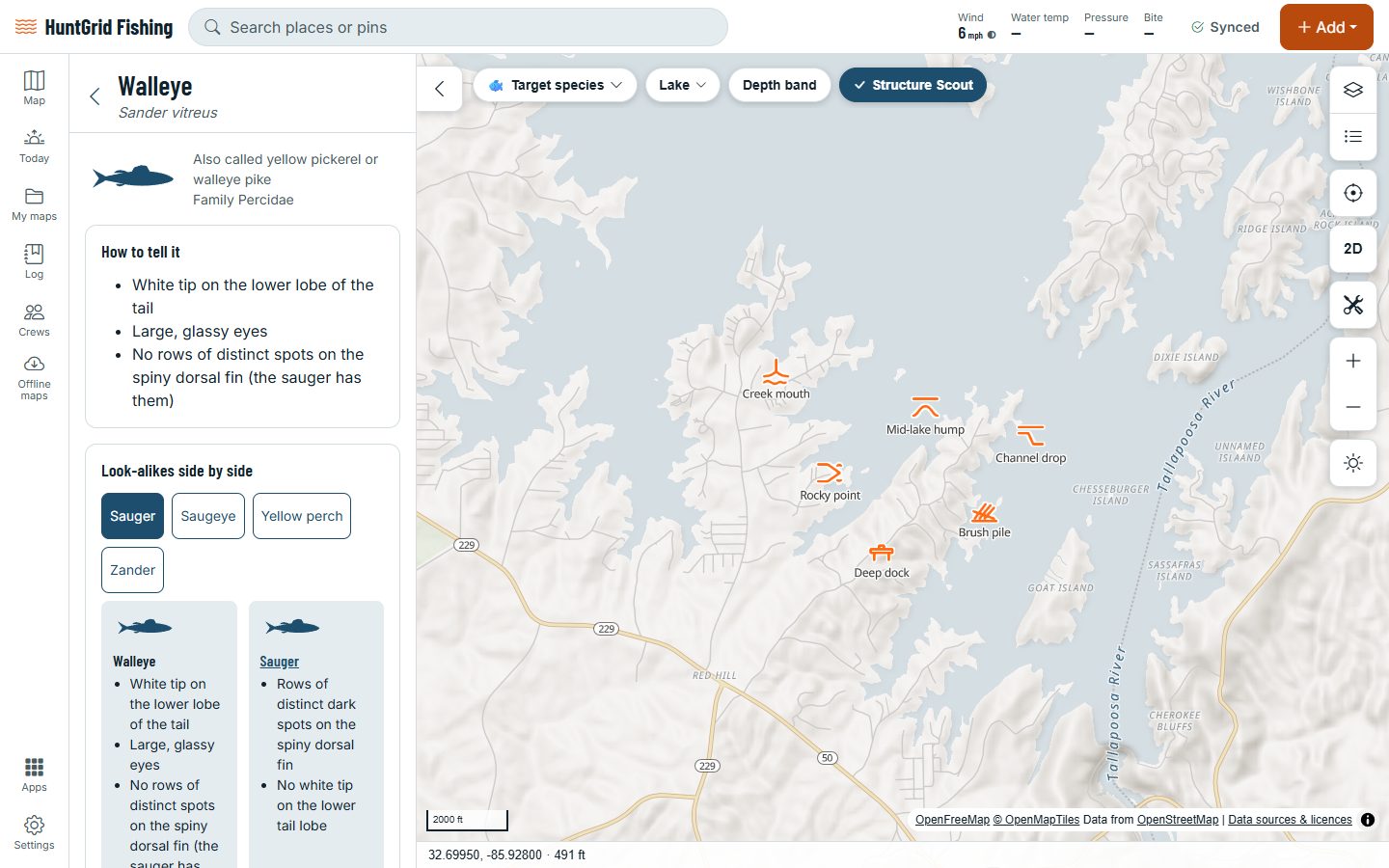Open Data sources & licences link
Viewport: 1389px width, 868px height.
[x=1290, y=820]
